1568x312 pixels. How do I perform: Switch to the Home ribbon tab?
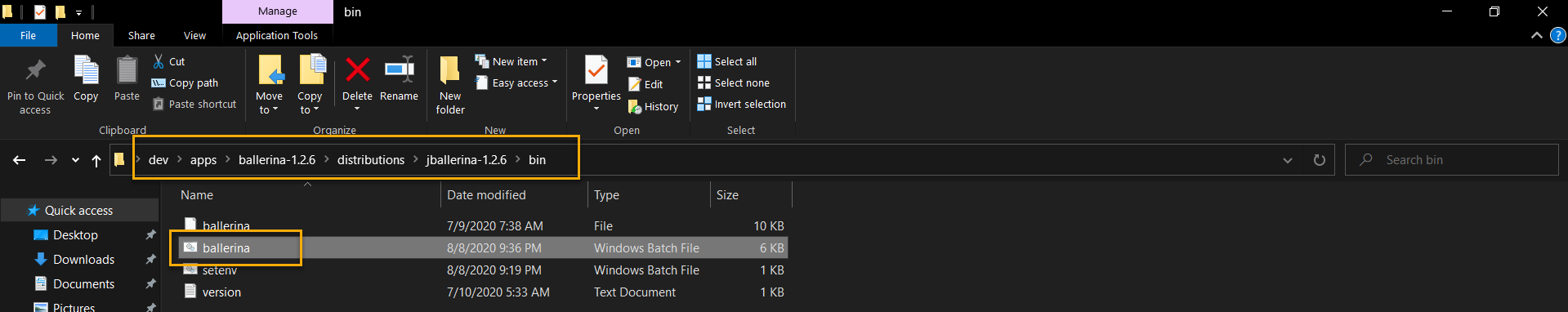tap(85, 35)
